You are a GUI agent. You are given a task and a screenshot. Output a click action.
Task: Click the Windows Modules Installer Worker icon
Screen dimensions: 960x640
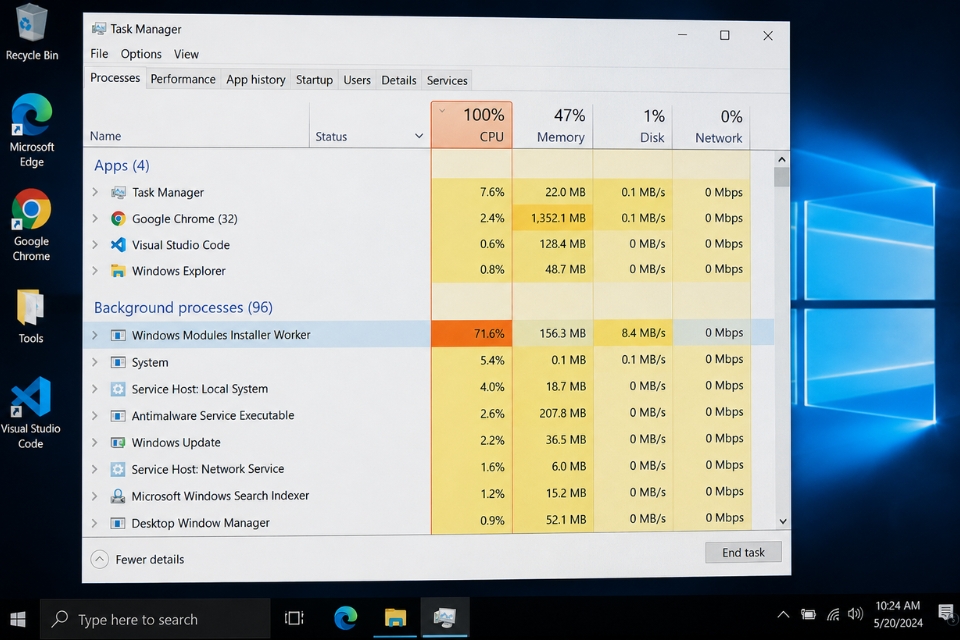pos(118,335)
